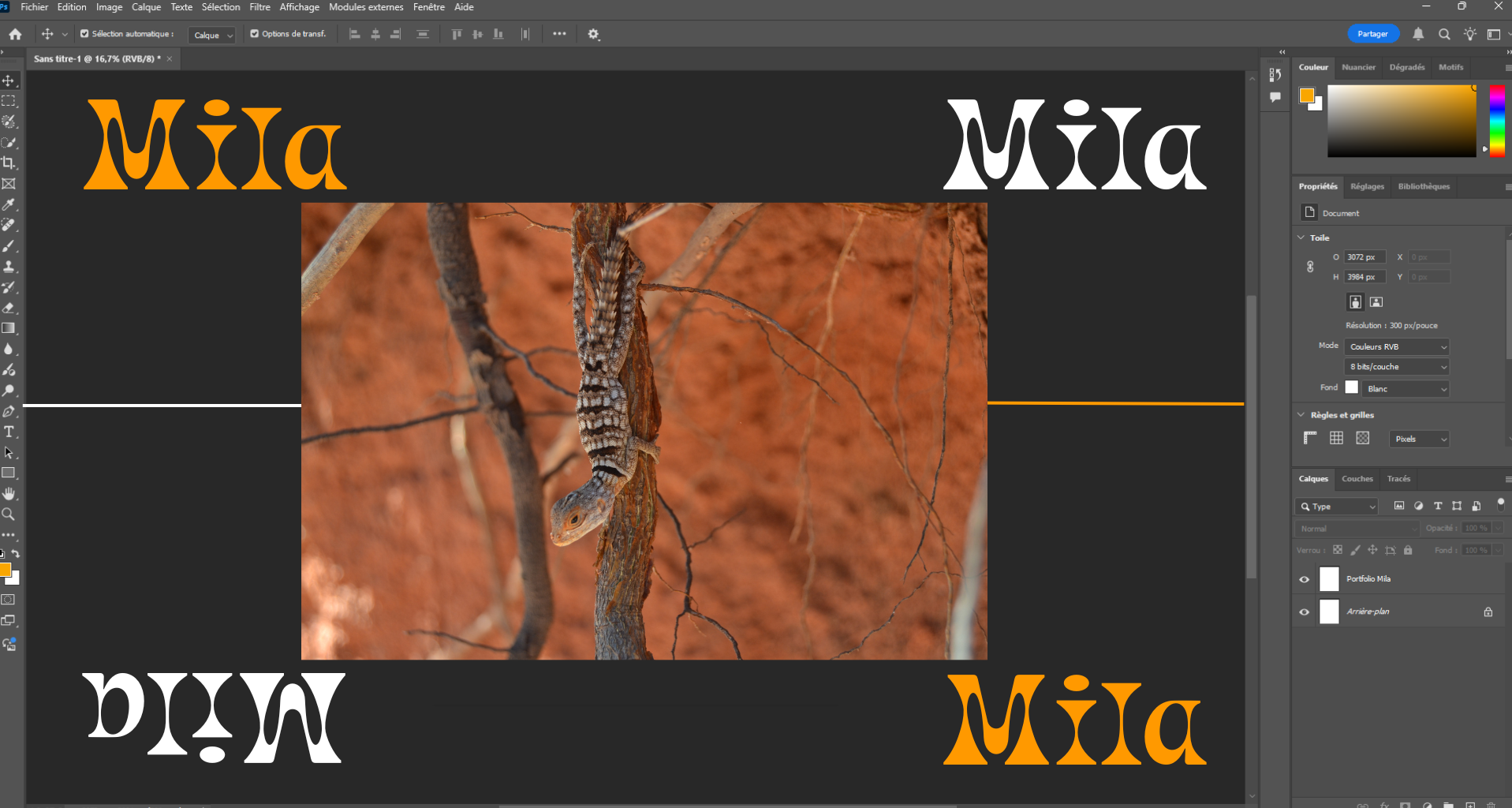The width and height of the screenshot is (1512, 808).
Task: Switch to the Nuancier tab
Action: point(1358,67)
